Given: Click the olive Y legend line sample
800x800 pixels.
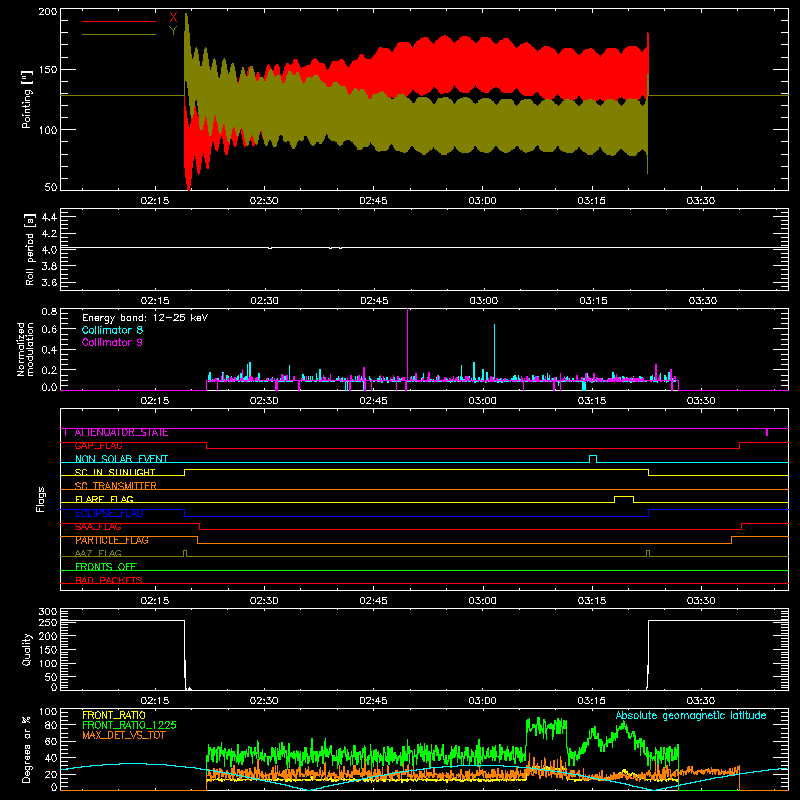Looking at the screenshot, I should point(119,34).
